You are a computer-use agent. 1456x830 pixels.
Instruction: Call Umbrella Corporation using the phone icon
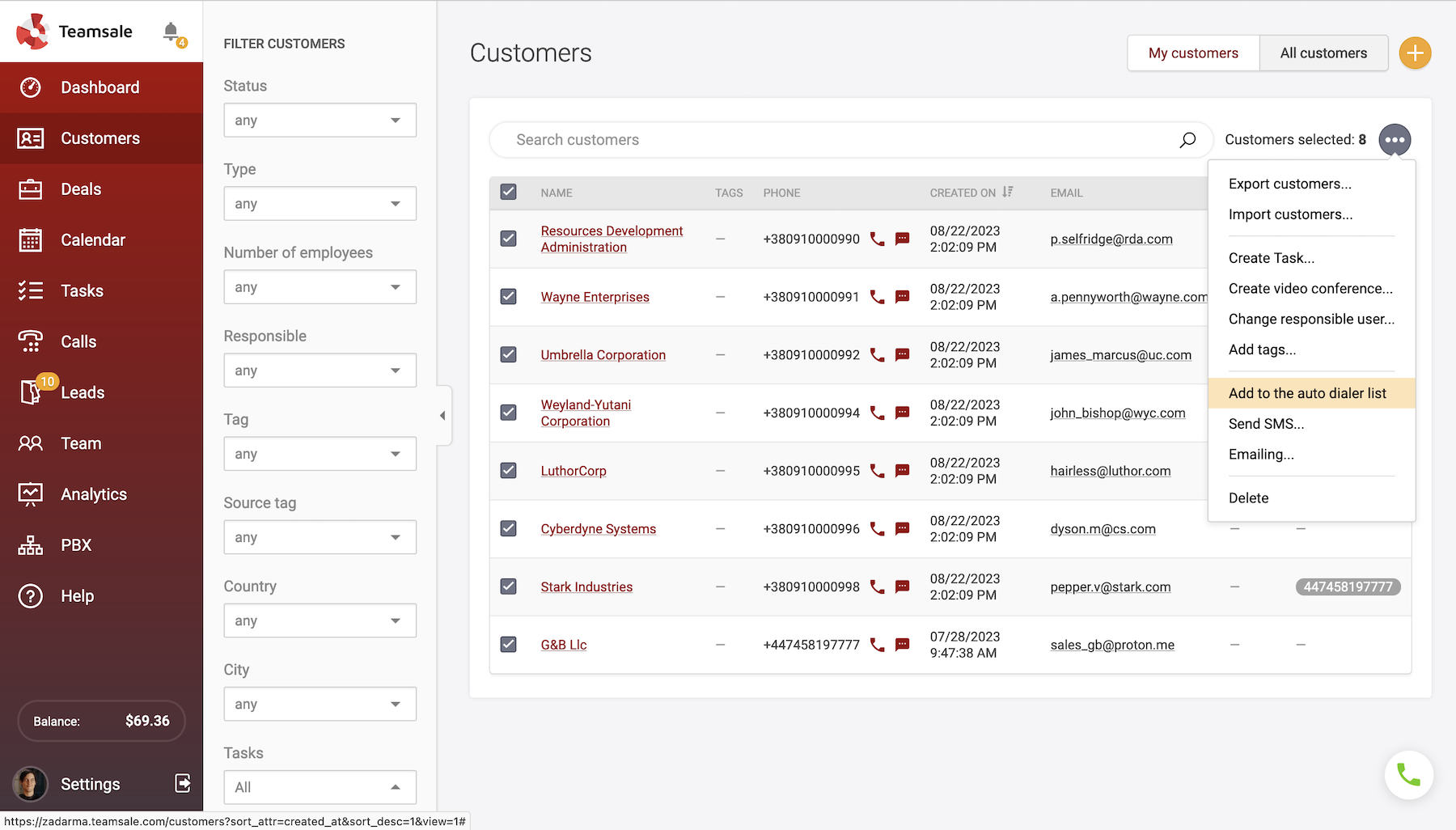(877, 354)
